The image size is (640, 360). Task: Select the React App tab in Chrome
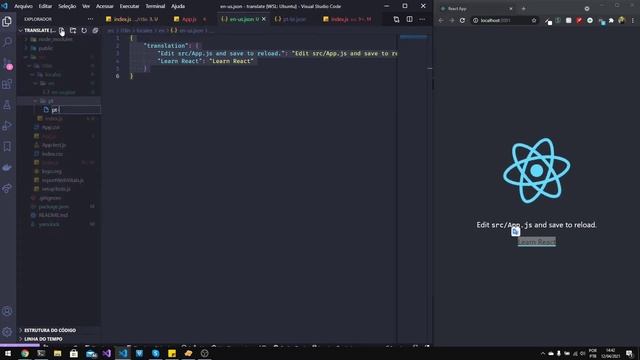(476, 9)
